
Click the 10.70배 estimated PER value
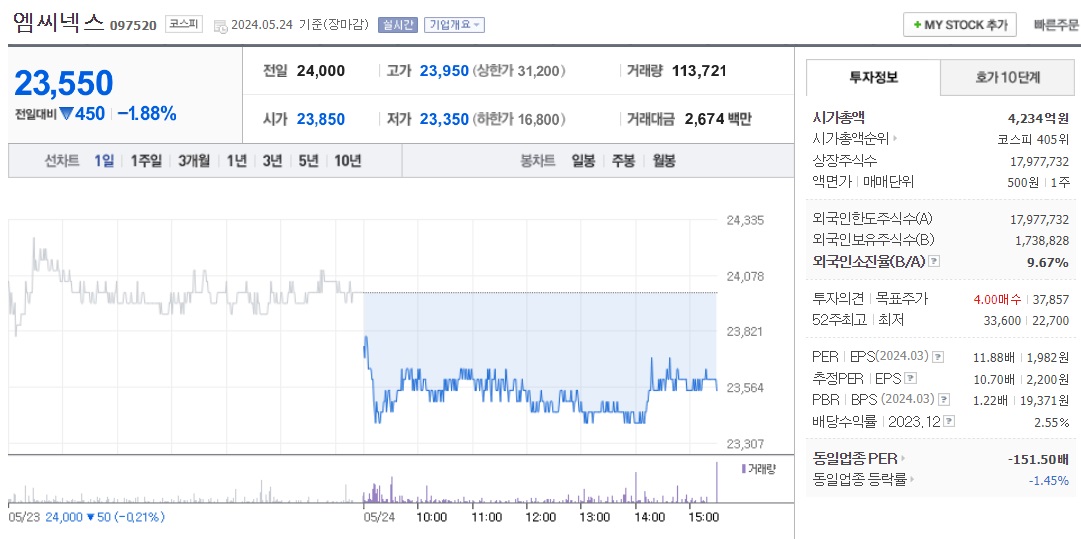click(993, 378)
